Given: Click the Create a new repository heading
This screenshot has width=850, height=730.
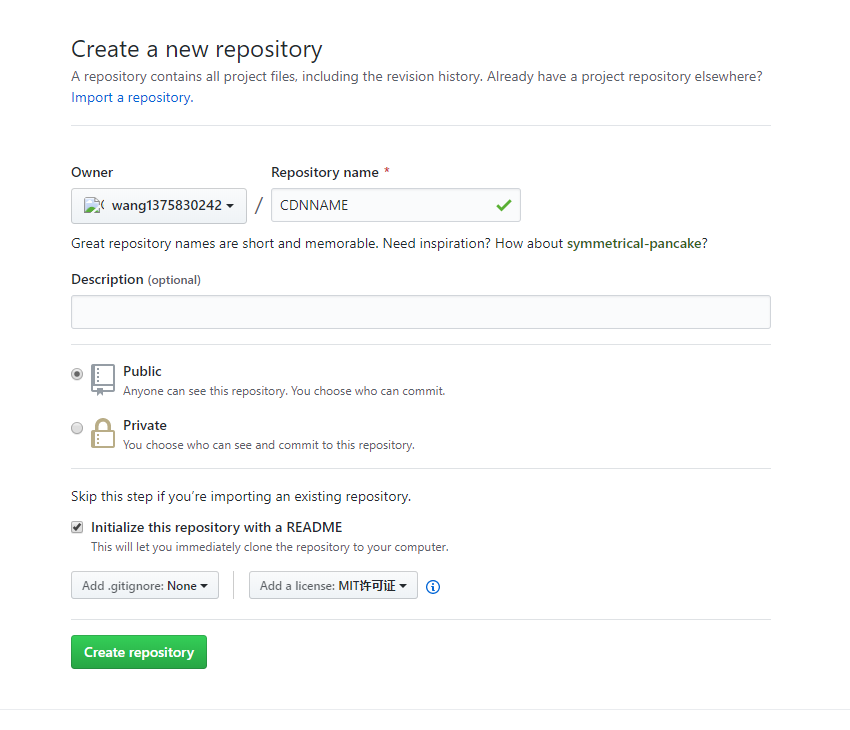Looking at the screenshot, I should point(197,49).
